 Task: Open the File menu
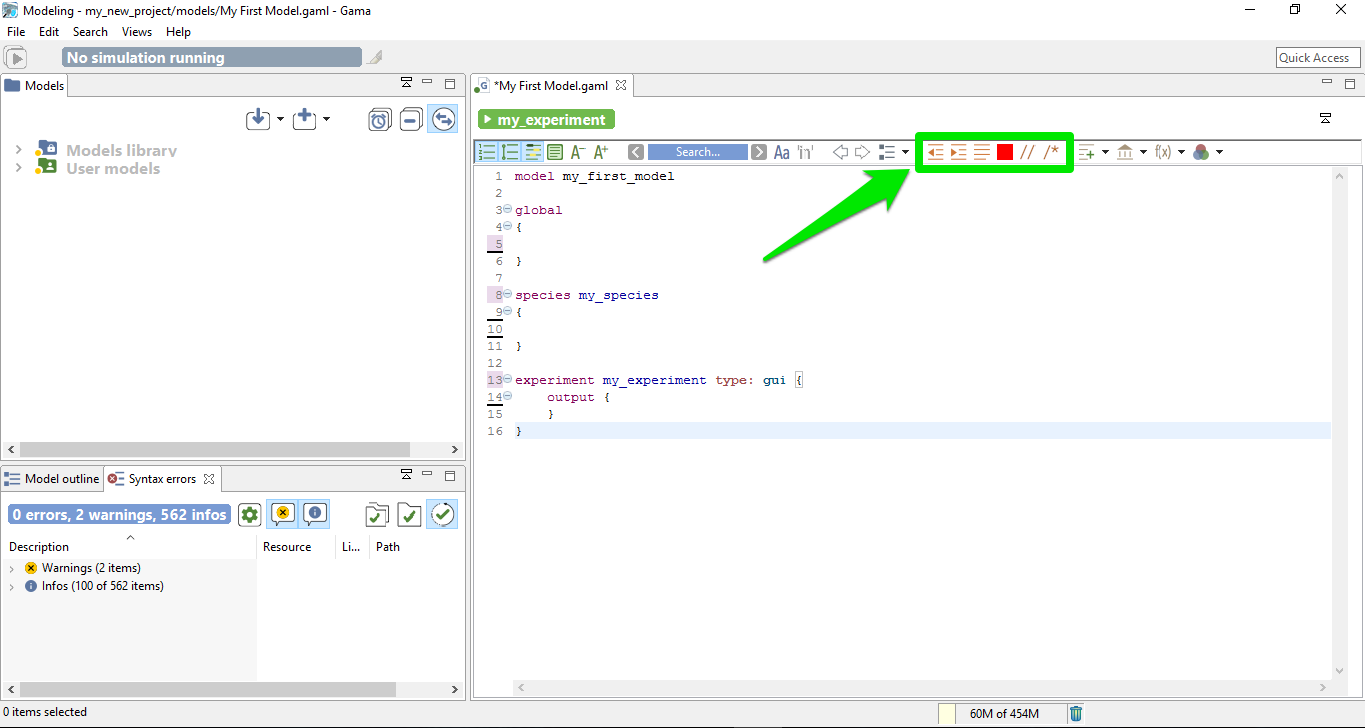(16, 32)
